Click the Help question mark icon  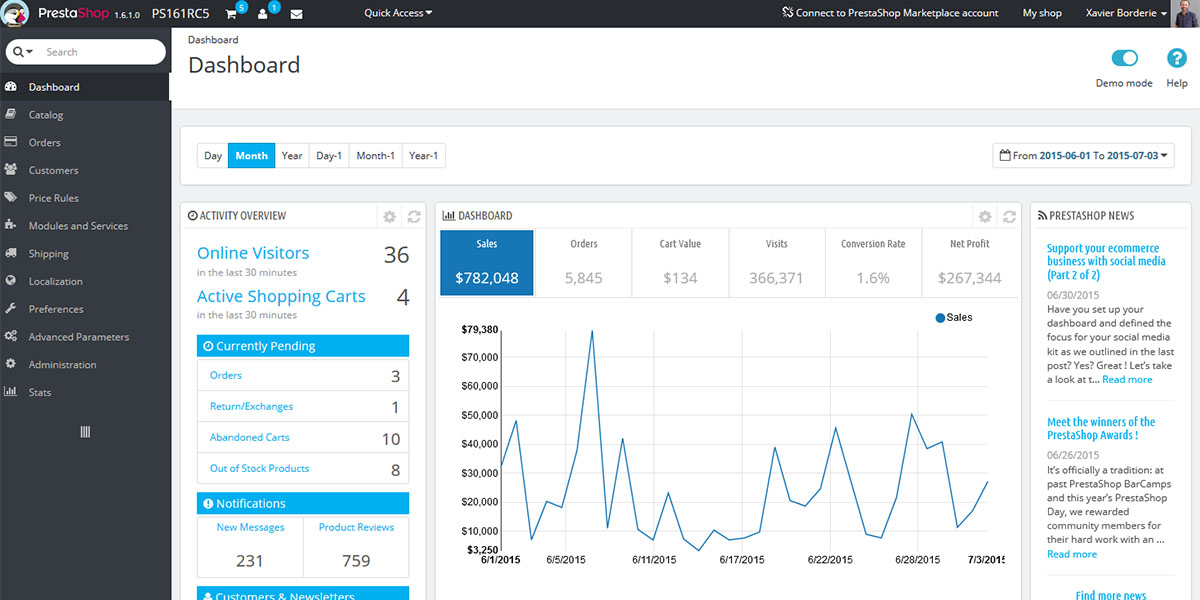pos(1176,59)
